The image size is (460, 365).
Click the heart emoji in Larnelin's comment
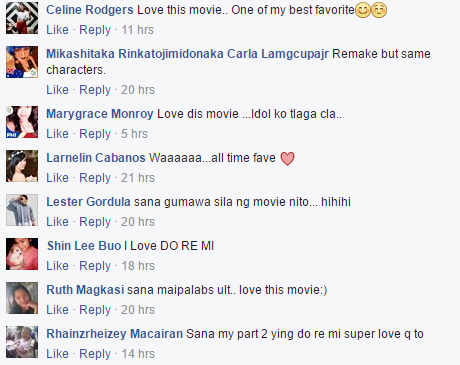tap(287, 158)
